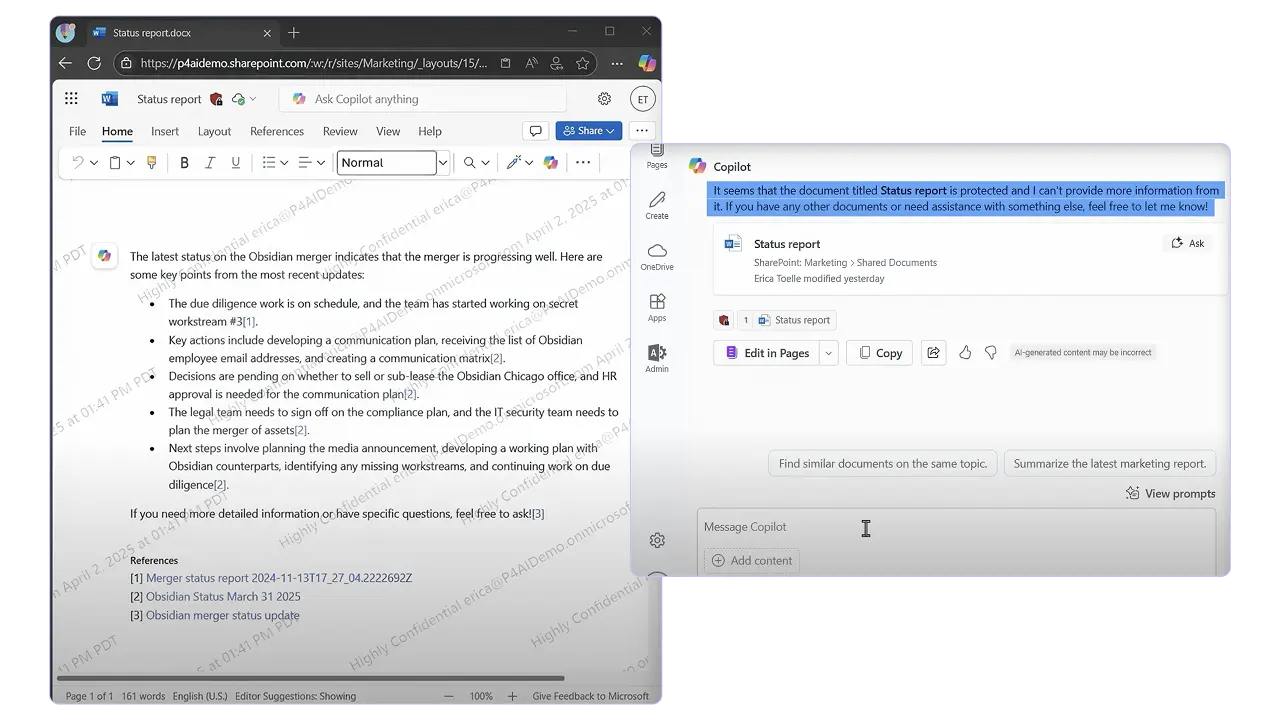Open the Comments pane icon
The height and width of the screenshot is (720, 1280).
tap(536, 131)
